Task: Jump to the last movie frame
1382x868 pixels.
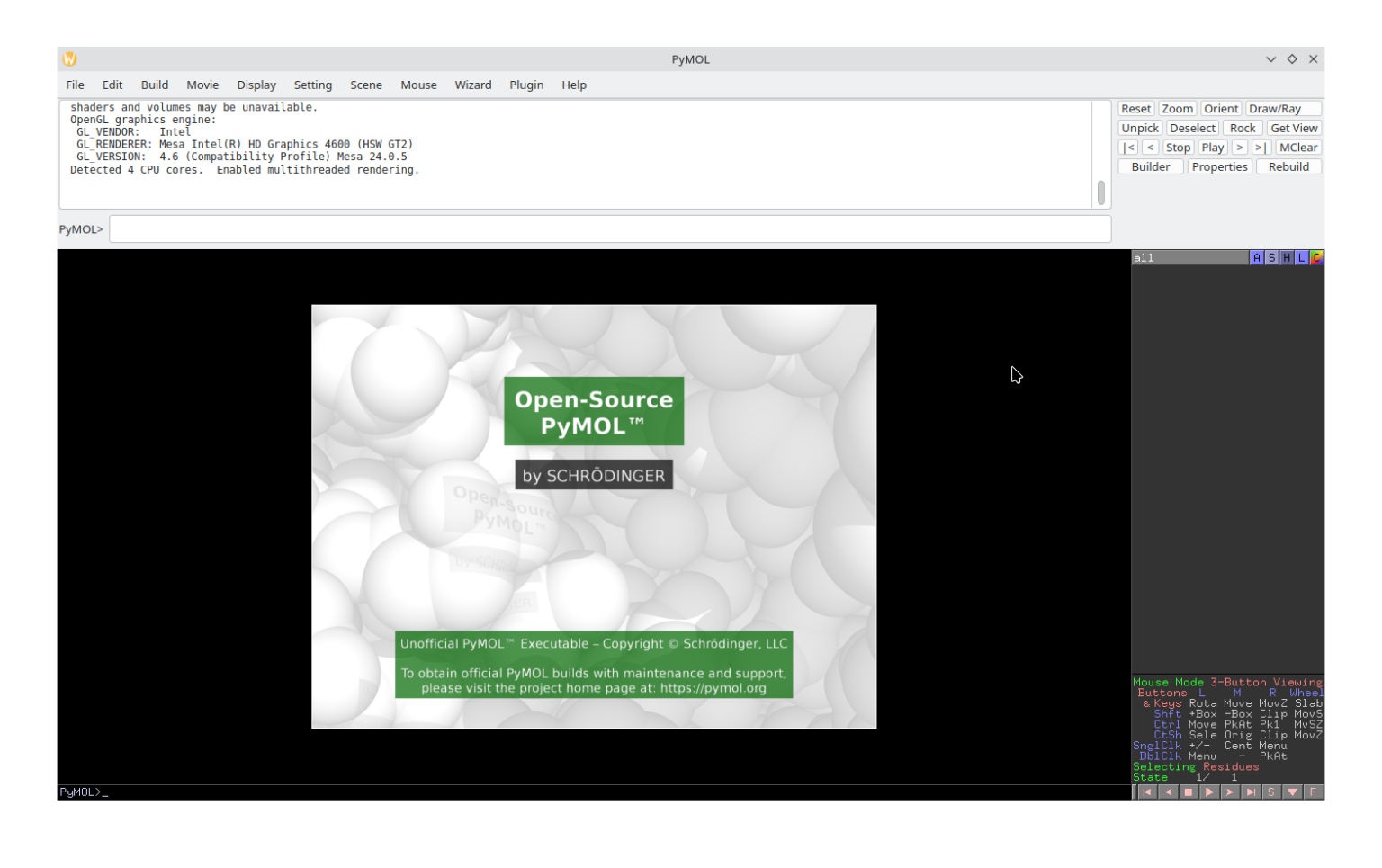Action: (x=1251, y=792)
